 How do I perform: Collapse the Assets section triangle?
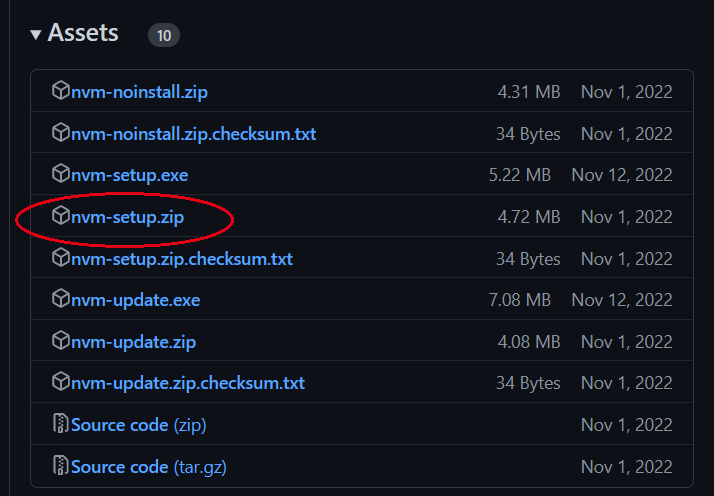[x=36, y=35]
